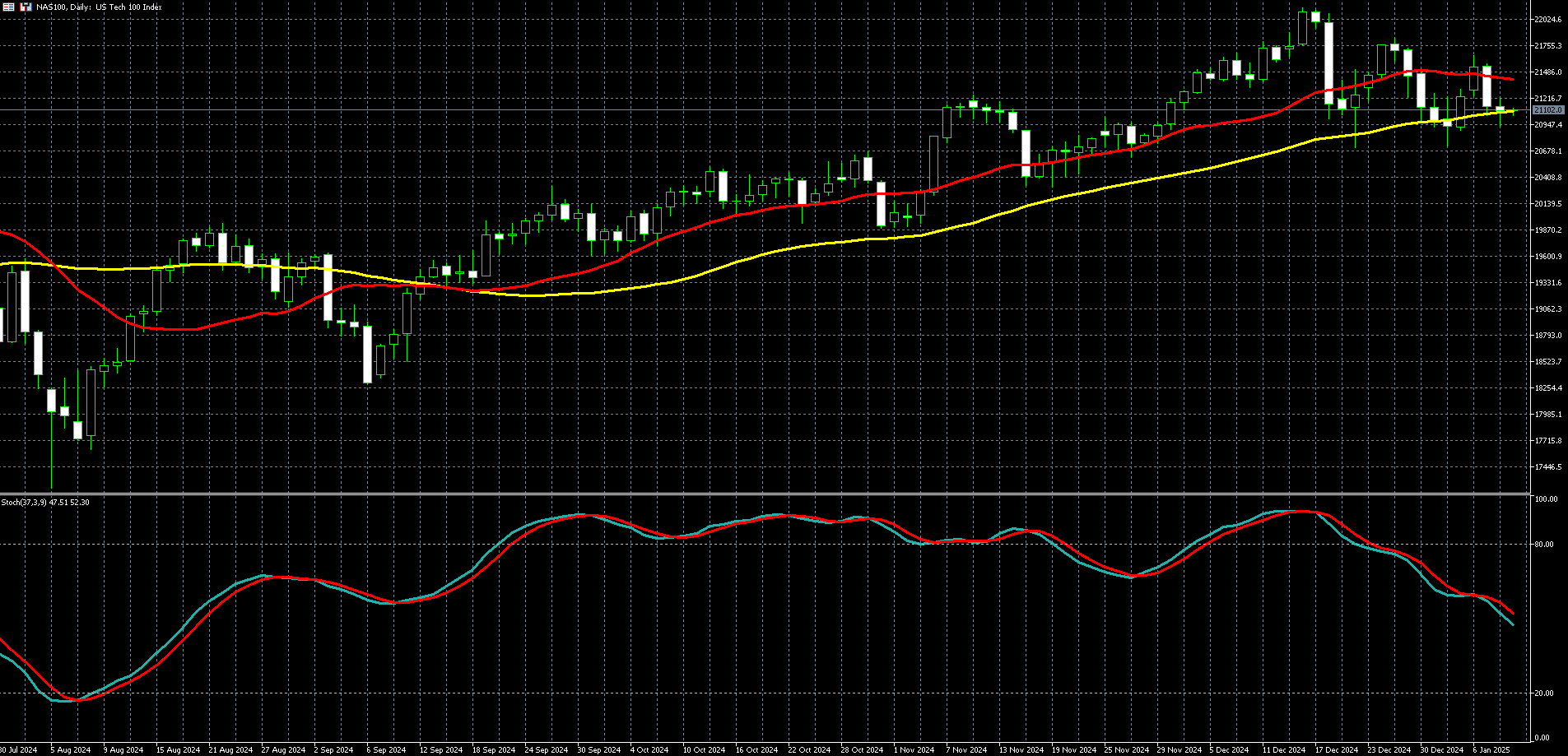This screenshot has height=756, width=1568.
Task: Click the 21486.0 price scale label
Action: click(1548, 72)
